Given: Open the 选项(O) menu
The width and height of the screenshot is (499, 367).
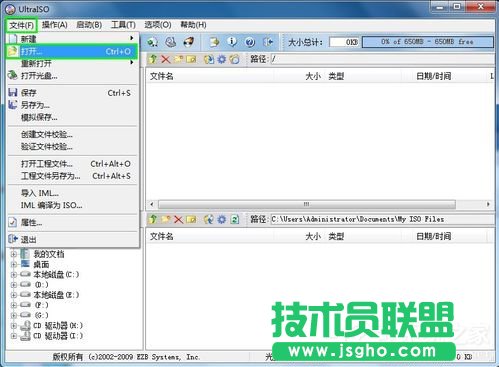Looking at the screenshot, I should 158,25.
